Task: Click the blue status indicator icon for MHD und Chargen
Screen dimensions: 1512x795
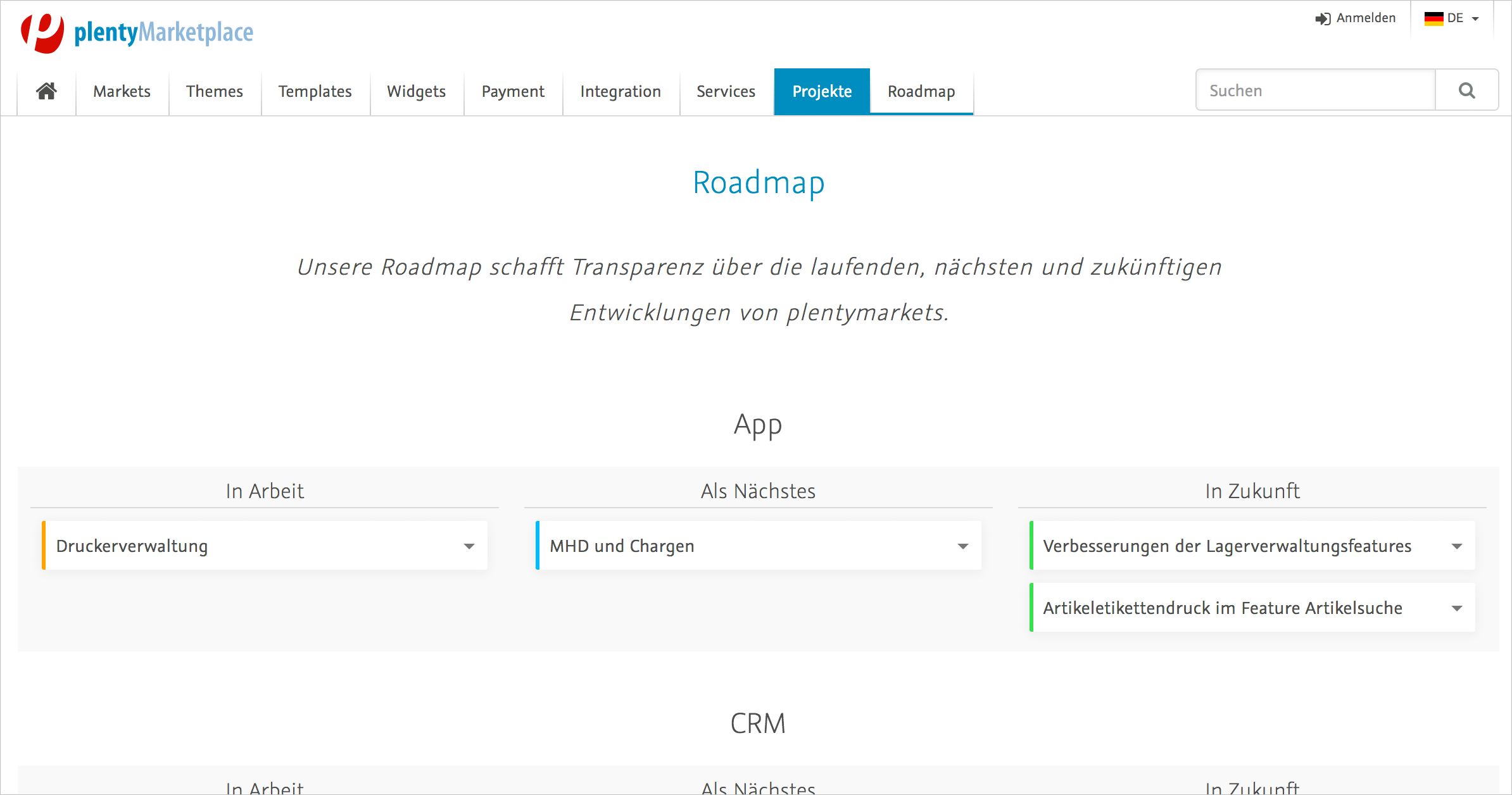Action: (x=535, y=545)
